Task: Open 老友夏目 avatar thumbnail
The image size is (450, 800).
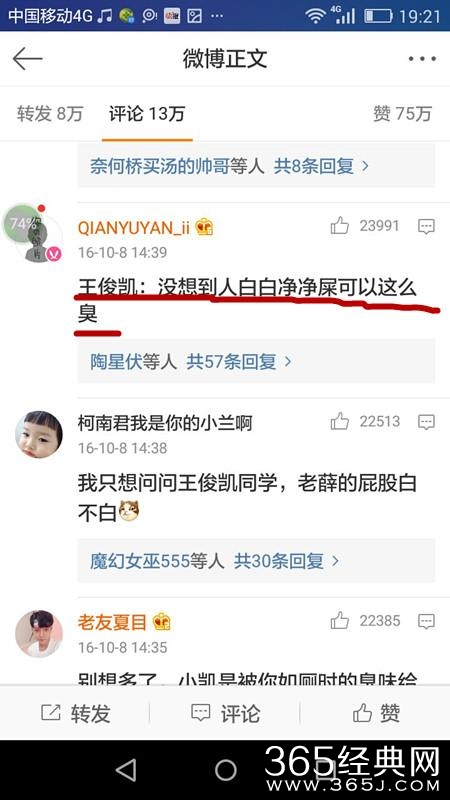Action: tap(39, 634)
